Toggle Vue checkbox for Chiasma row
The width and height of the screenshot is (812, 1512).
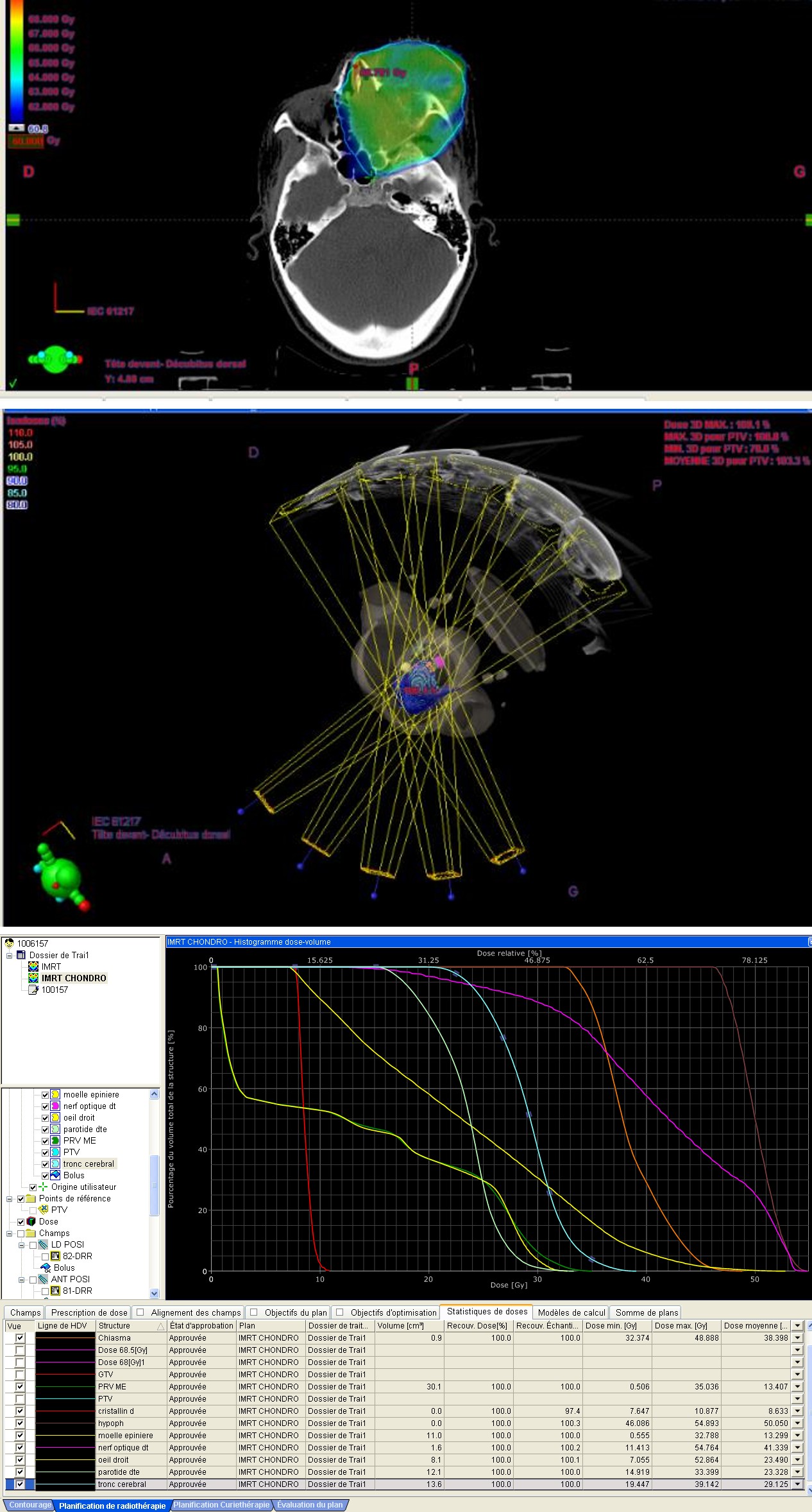click(x=20, y=1338)
